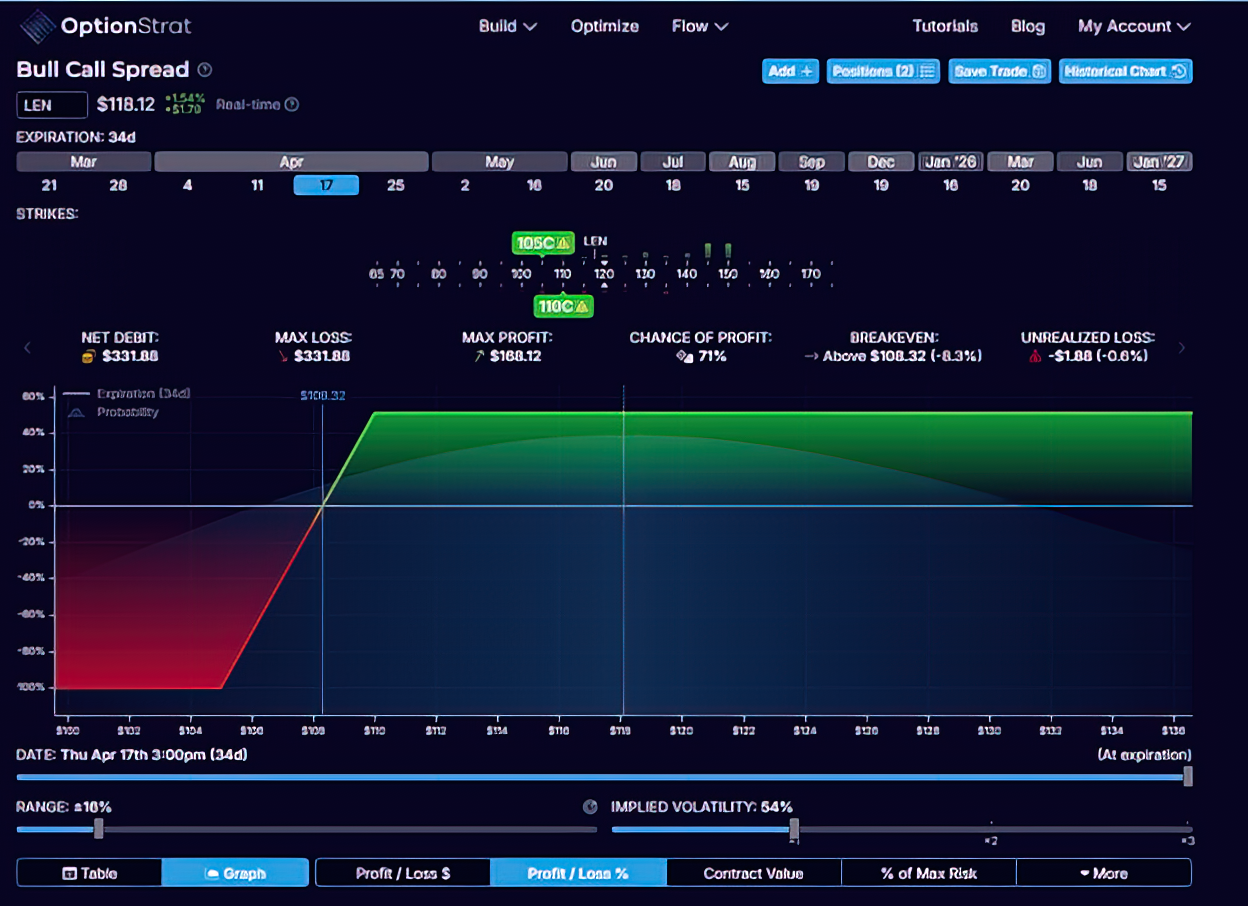Open the Historical Chart
The height and width of the screenshot is (906, 1248).
tap(1125, 71)
